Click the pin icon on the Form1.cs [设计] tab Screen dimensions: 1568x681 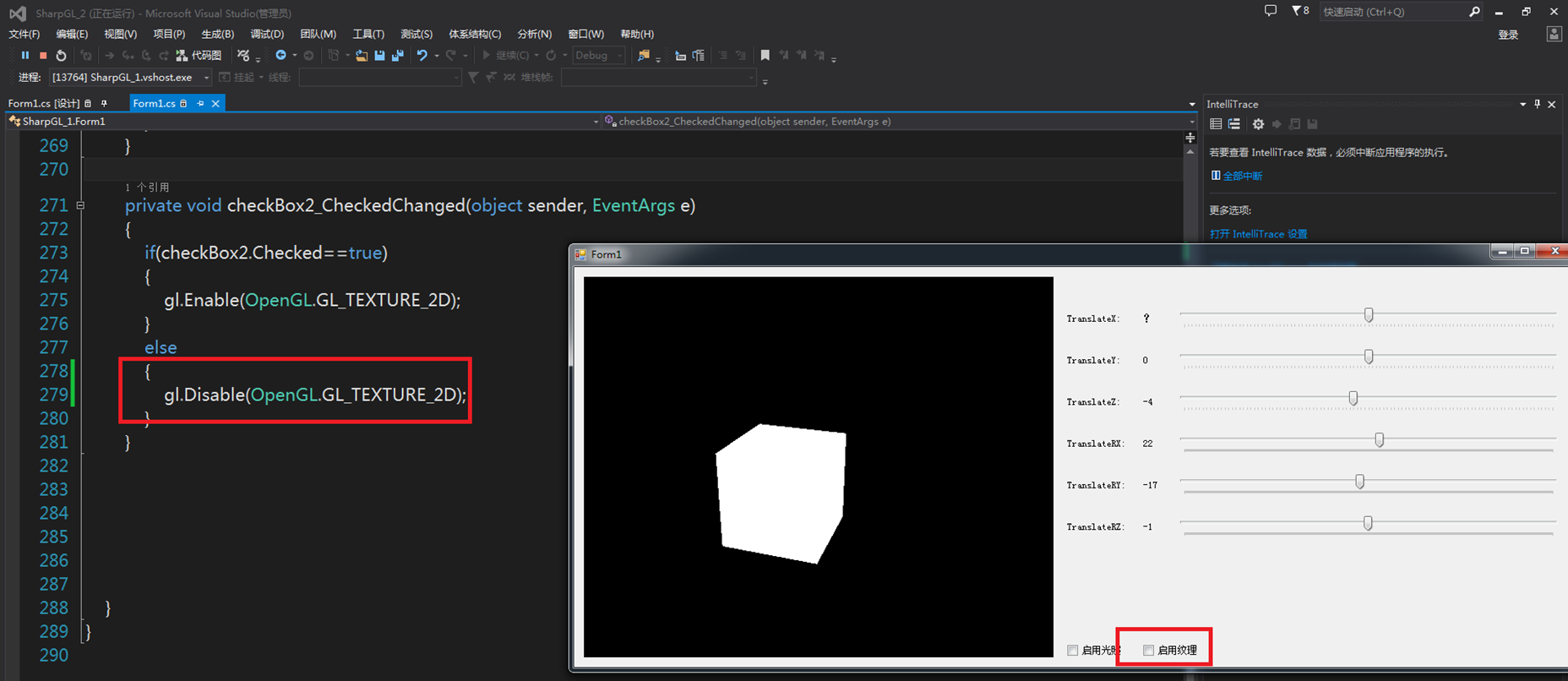(x=104, y=103)
